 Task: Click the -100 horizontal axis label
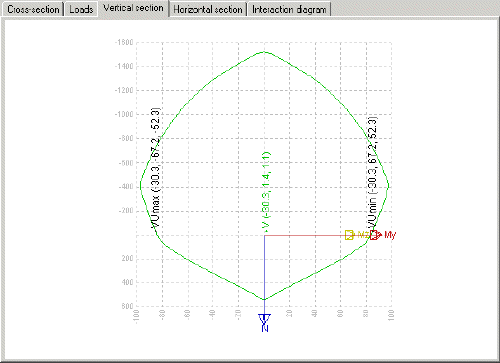(x=136, y=315)
